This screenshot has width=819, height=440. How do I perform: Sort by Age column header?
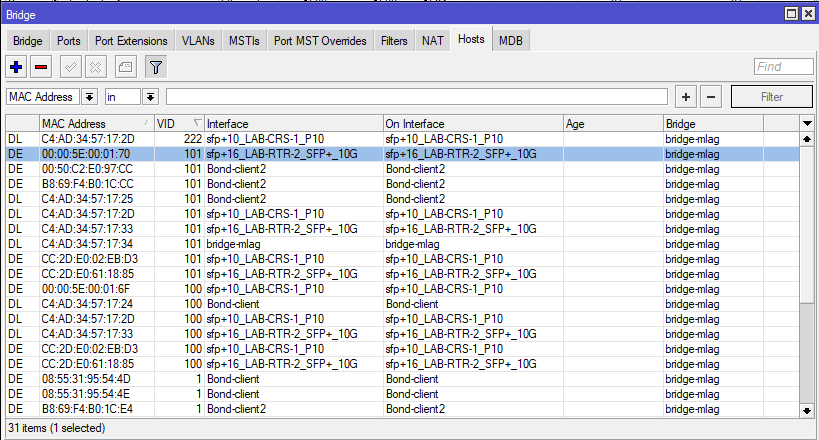pyautogui.click(x=613, y=124)
